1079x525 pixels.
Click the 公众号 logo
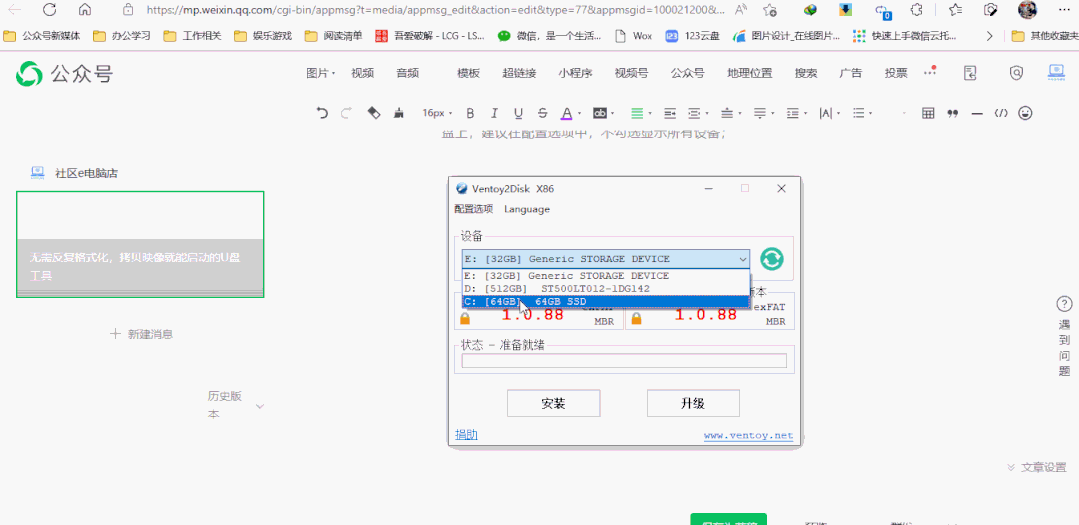tap(65, 74)
